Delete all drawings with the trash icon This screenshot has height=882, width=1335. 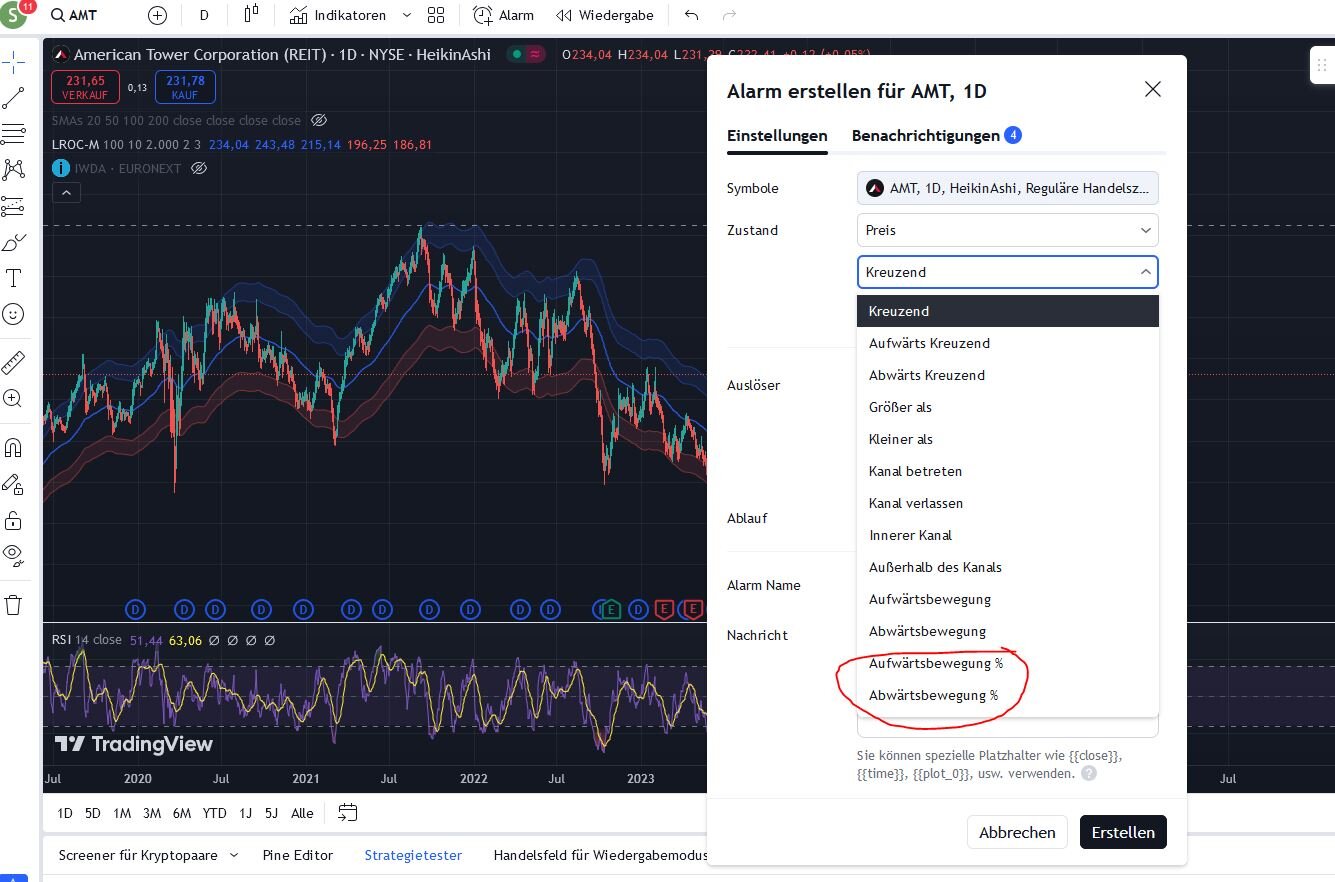[x=14, y=605]
